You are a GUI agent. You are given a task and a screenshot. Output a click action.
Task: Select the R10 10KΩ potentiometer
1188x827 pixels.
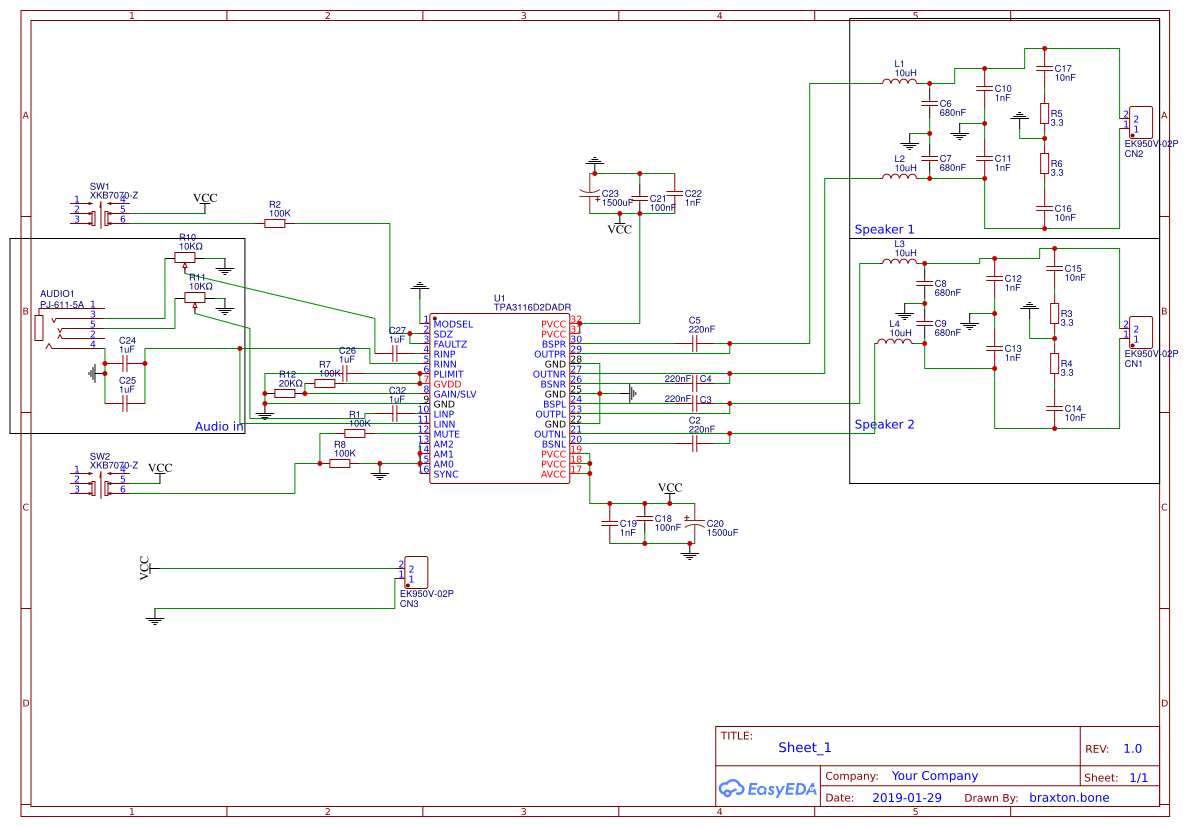[x=185, y=258]
